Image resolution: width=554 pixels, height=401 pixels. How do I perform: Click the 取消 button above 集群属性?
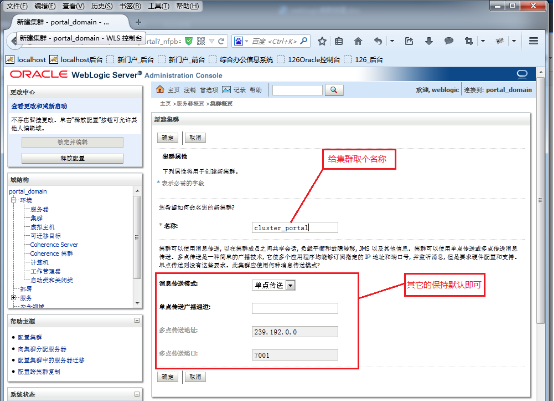point(195,137)
